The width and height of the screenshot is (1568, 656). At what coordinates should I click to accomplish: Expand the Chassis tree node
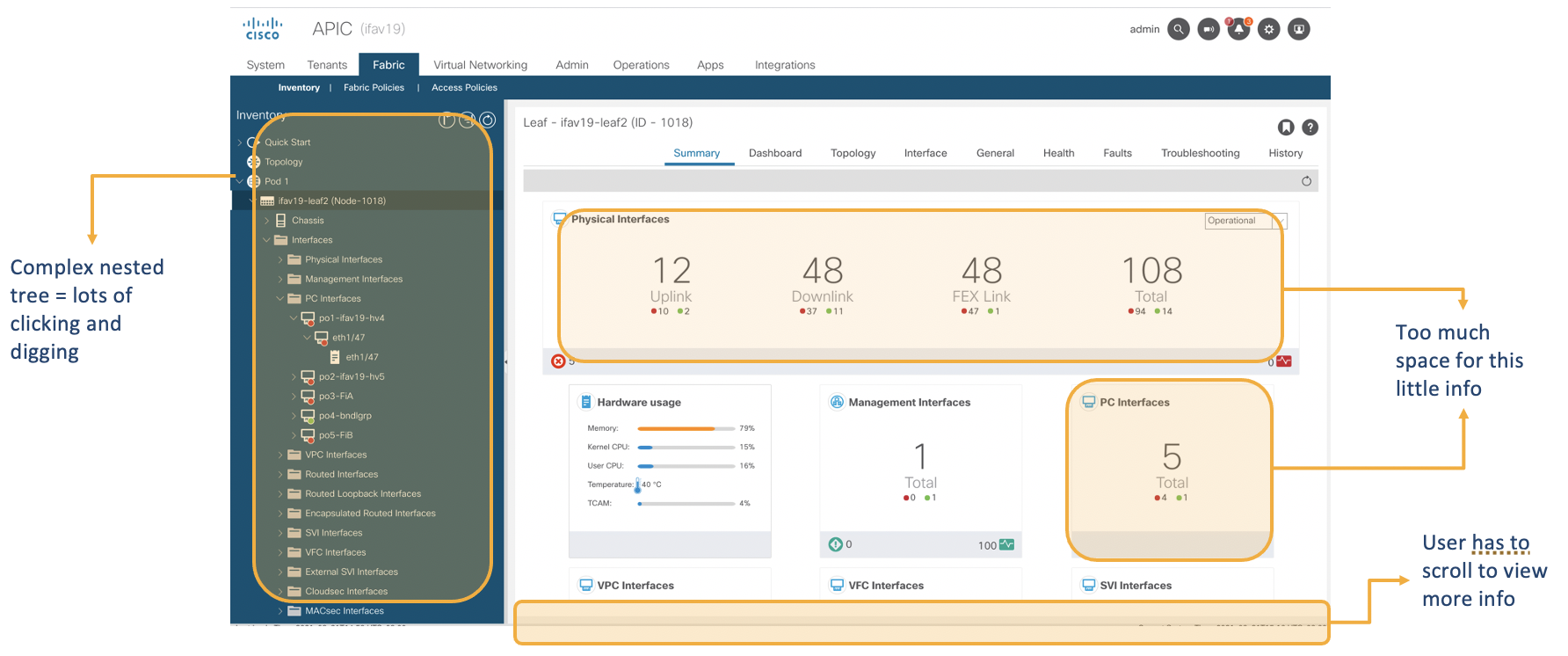pos(266,221)
